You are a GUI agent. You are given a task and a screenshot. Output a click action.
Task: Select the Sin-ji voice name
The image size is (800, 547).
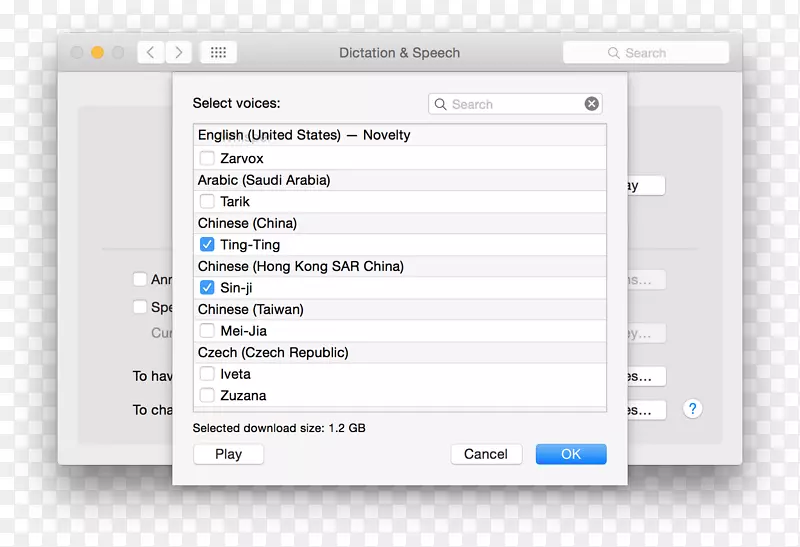coord(236,288)
